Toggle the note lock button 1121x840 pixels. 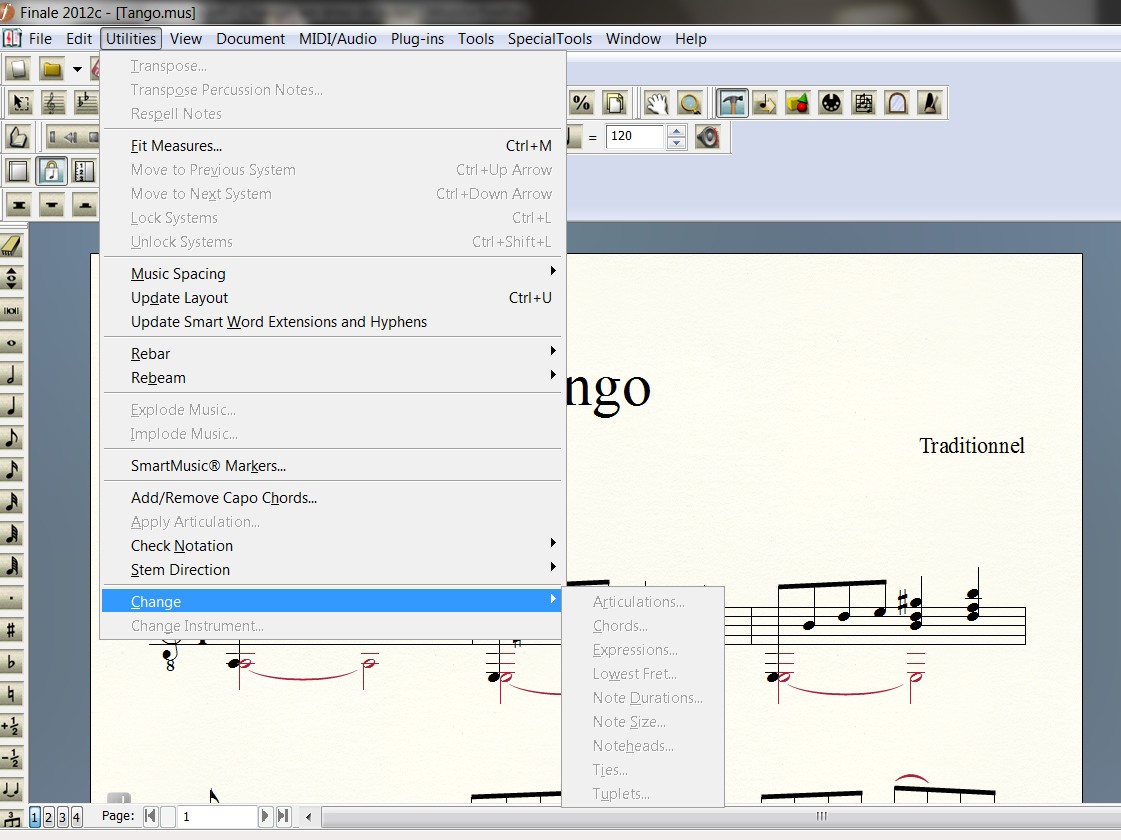click(52, 171)
